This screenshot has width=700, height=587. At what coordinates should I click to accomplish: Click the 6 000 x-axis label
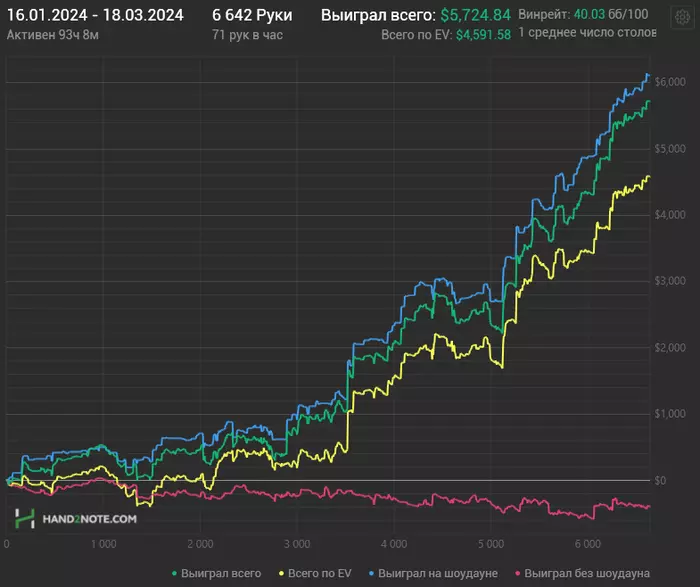point(588,544)
